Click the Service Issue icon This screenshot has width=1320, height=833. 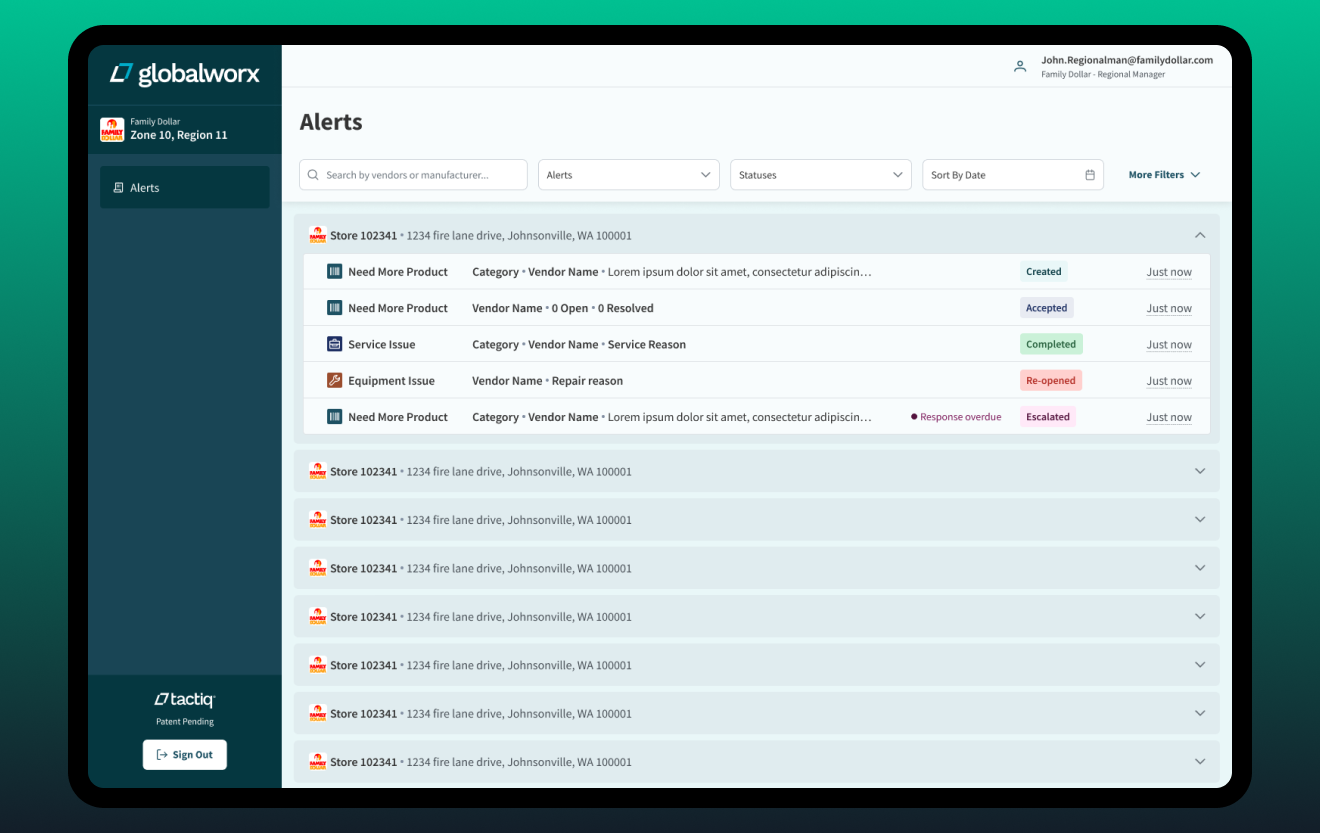(335, 344)
